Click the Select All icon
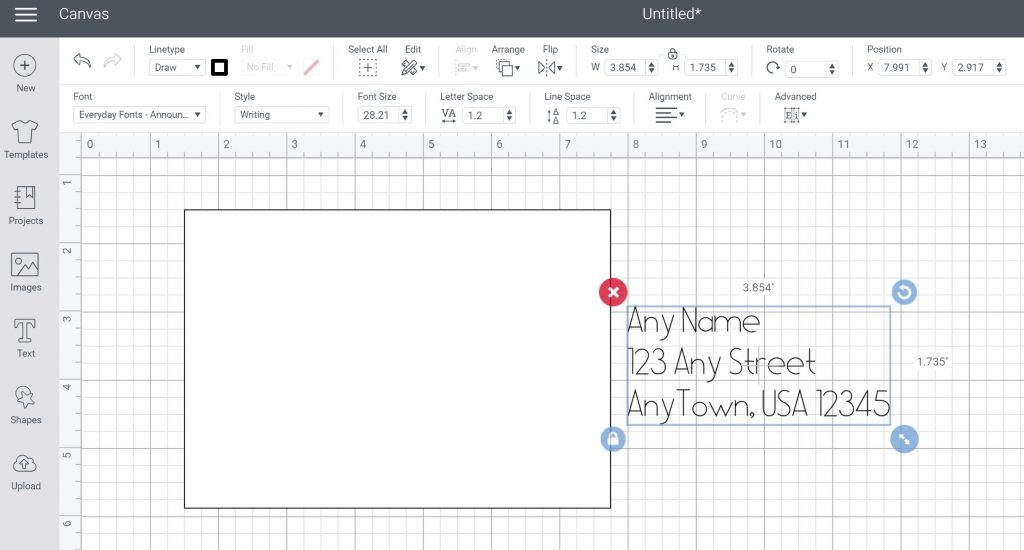The image size is (1024, 550). click(368, 67)
